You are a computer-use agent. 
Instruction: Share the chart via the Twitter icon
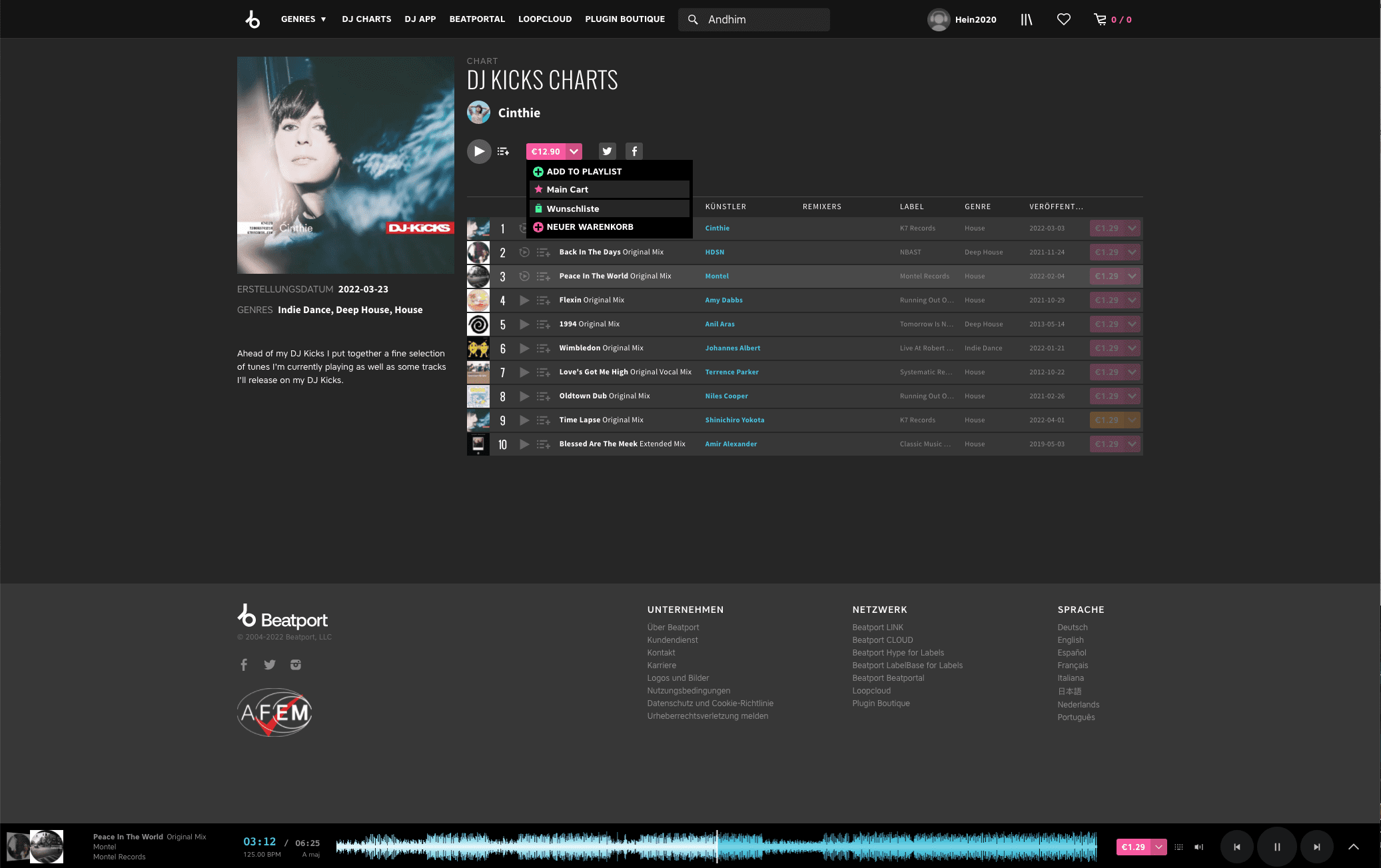coord(607,151)
